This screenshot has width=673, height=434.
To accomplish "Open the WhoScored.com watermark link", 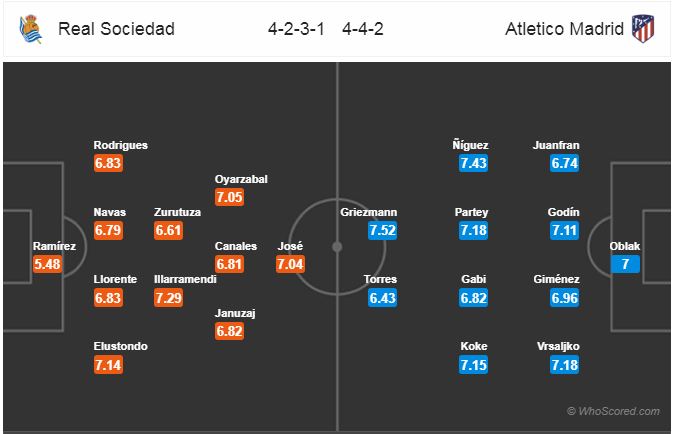I will point(612,411).
